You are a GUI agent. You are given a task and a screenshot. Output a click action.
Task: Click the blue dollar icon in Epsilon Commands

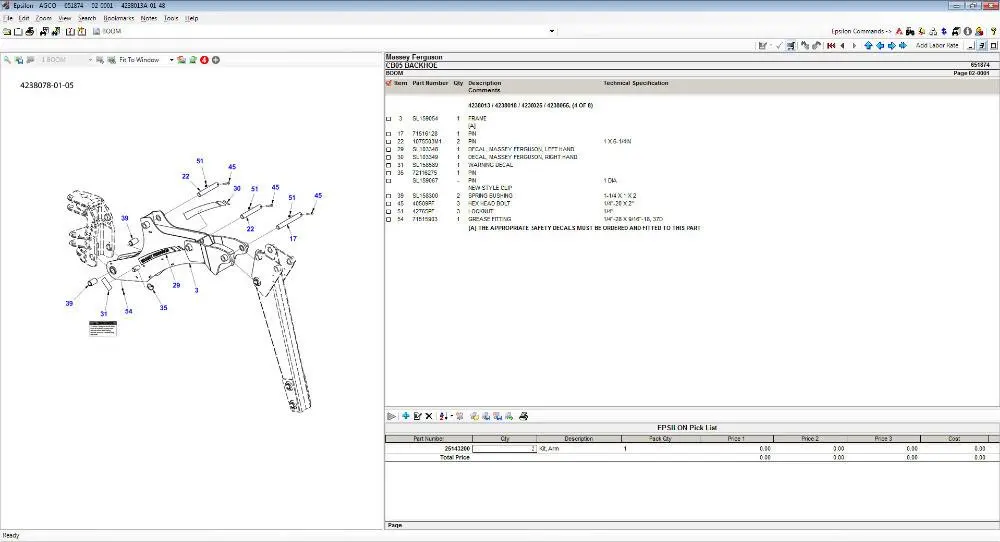coord(945,31)
